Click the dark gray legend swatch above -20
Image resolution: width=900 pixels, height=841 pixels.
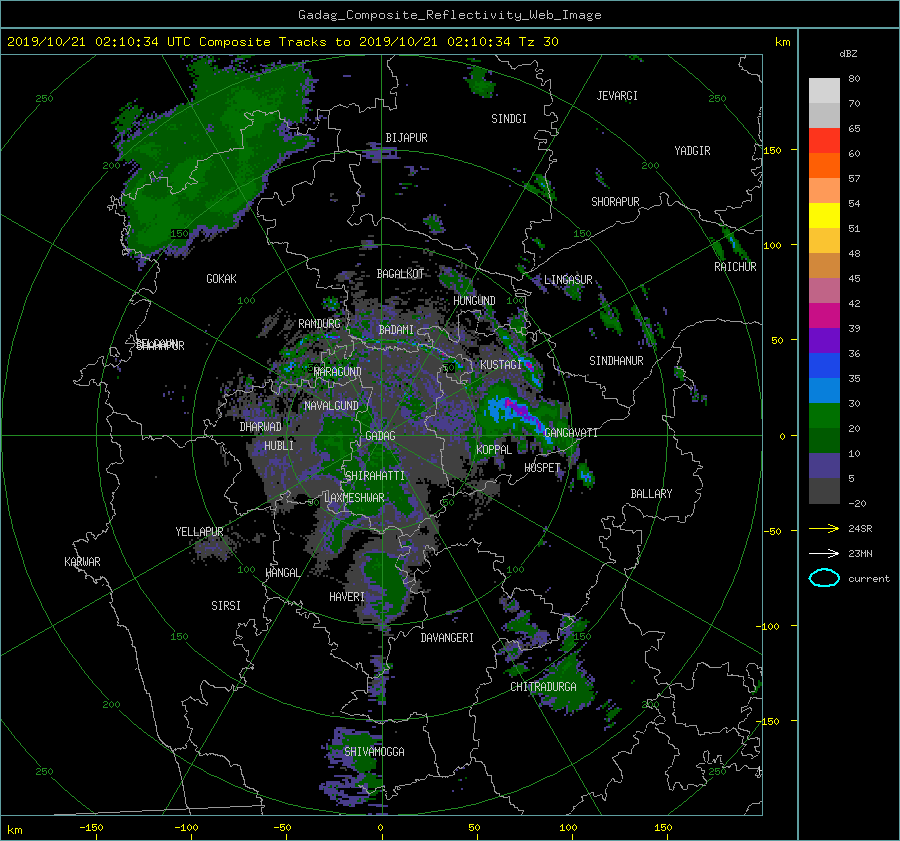[824, 490]
